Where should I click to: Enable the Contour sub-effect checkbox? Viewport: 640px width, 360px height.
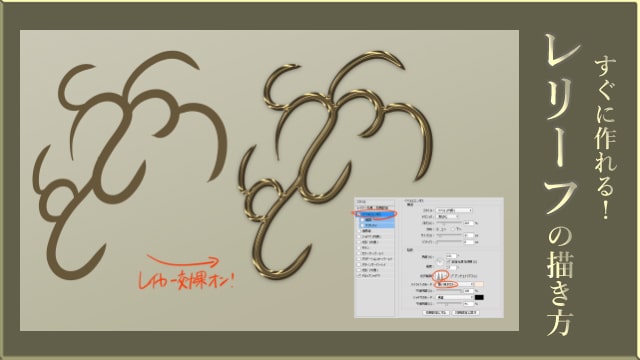tap(362, 220)
